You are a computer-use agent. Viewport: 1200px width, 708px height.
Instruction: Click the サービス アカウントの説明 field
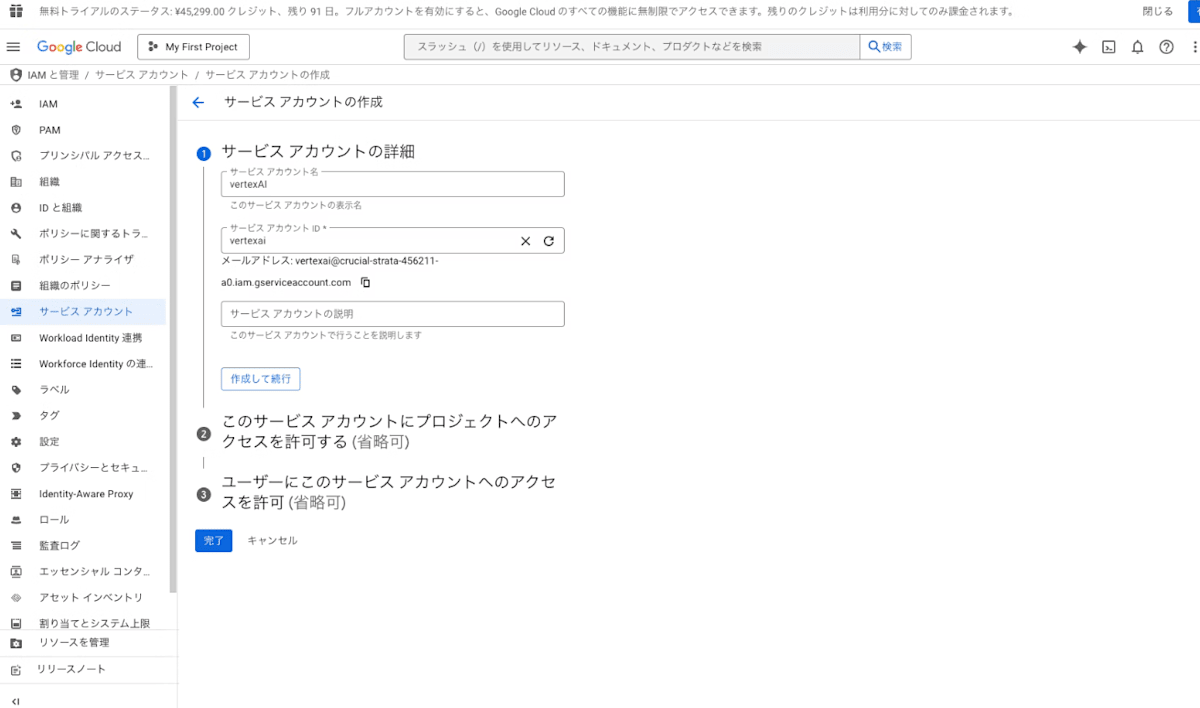[393, 314]
